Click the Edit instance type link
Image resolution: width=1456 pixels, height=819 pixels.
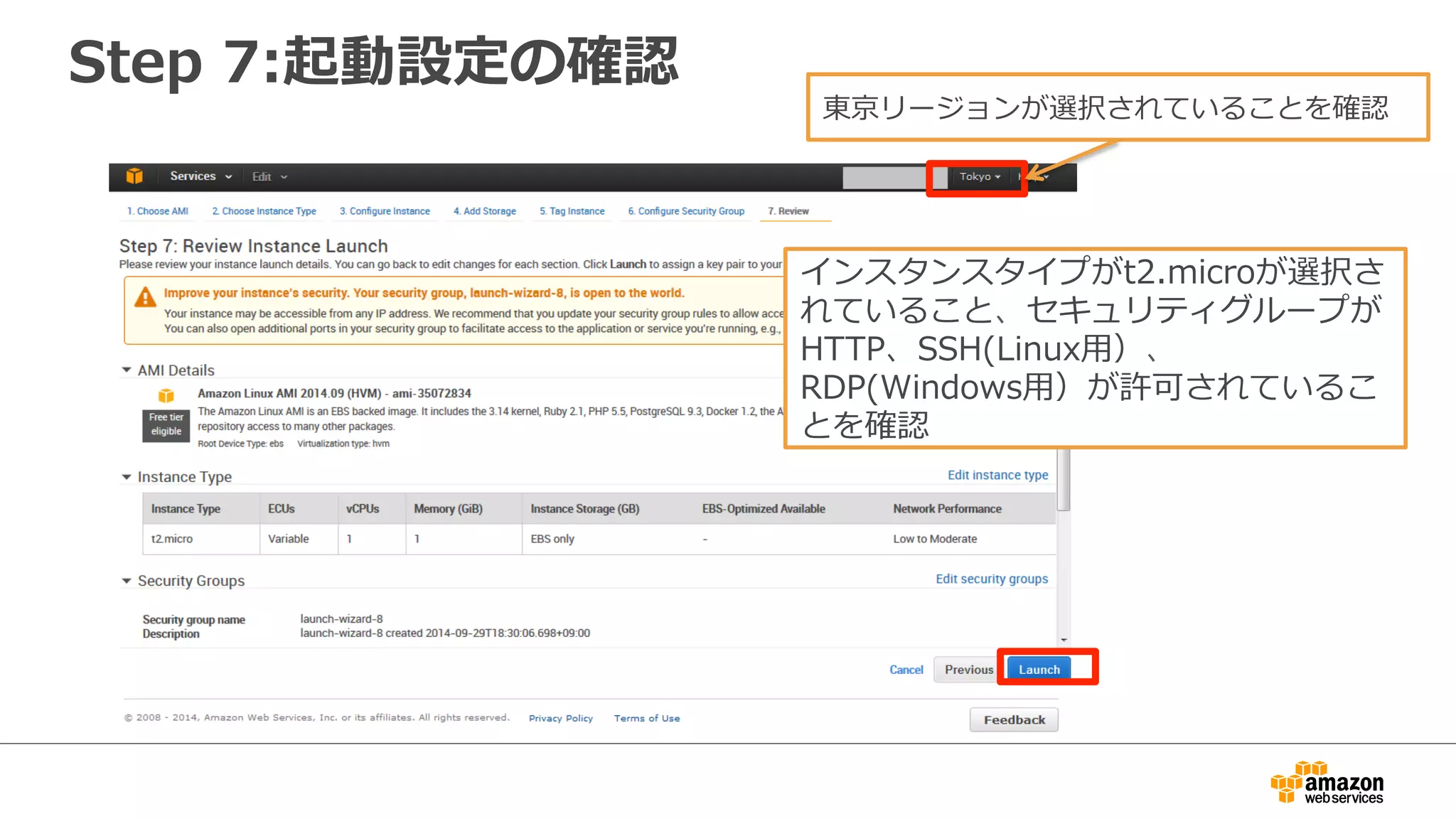click(x=997, y=475)
